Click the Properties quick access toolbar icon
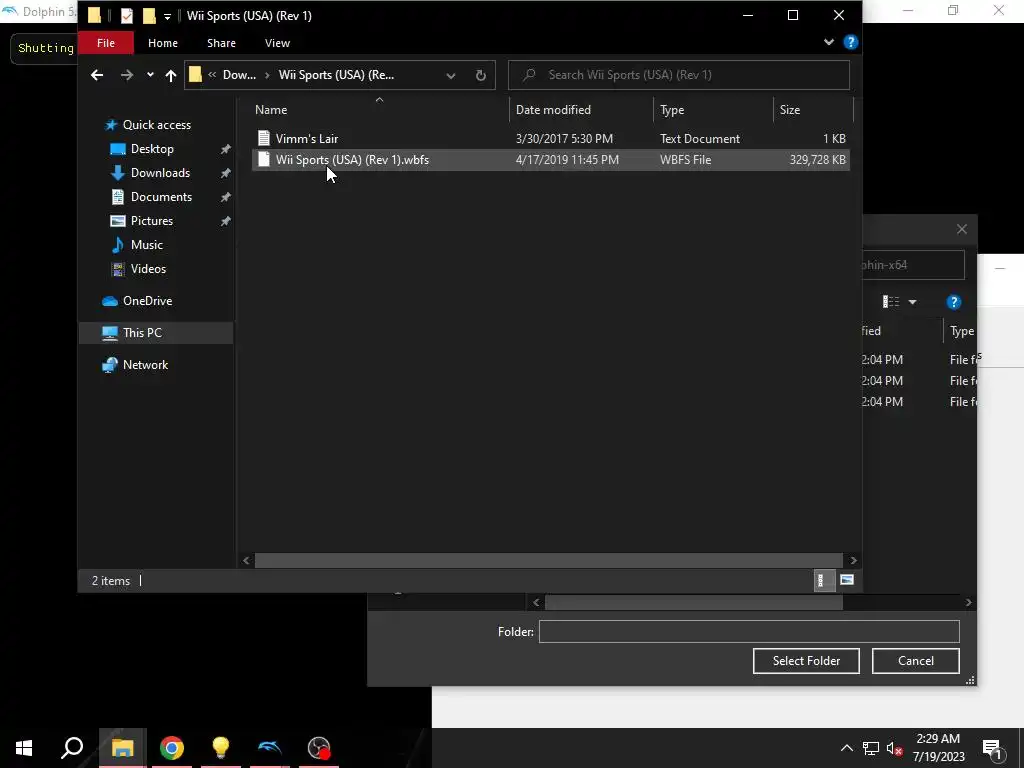The height and width of the screenshot is (768, 1024). click(x=127, y=16)
